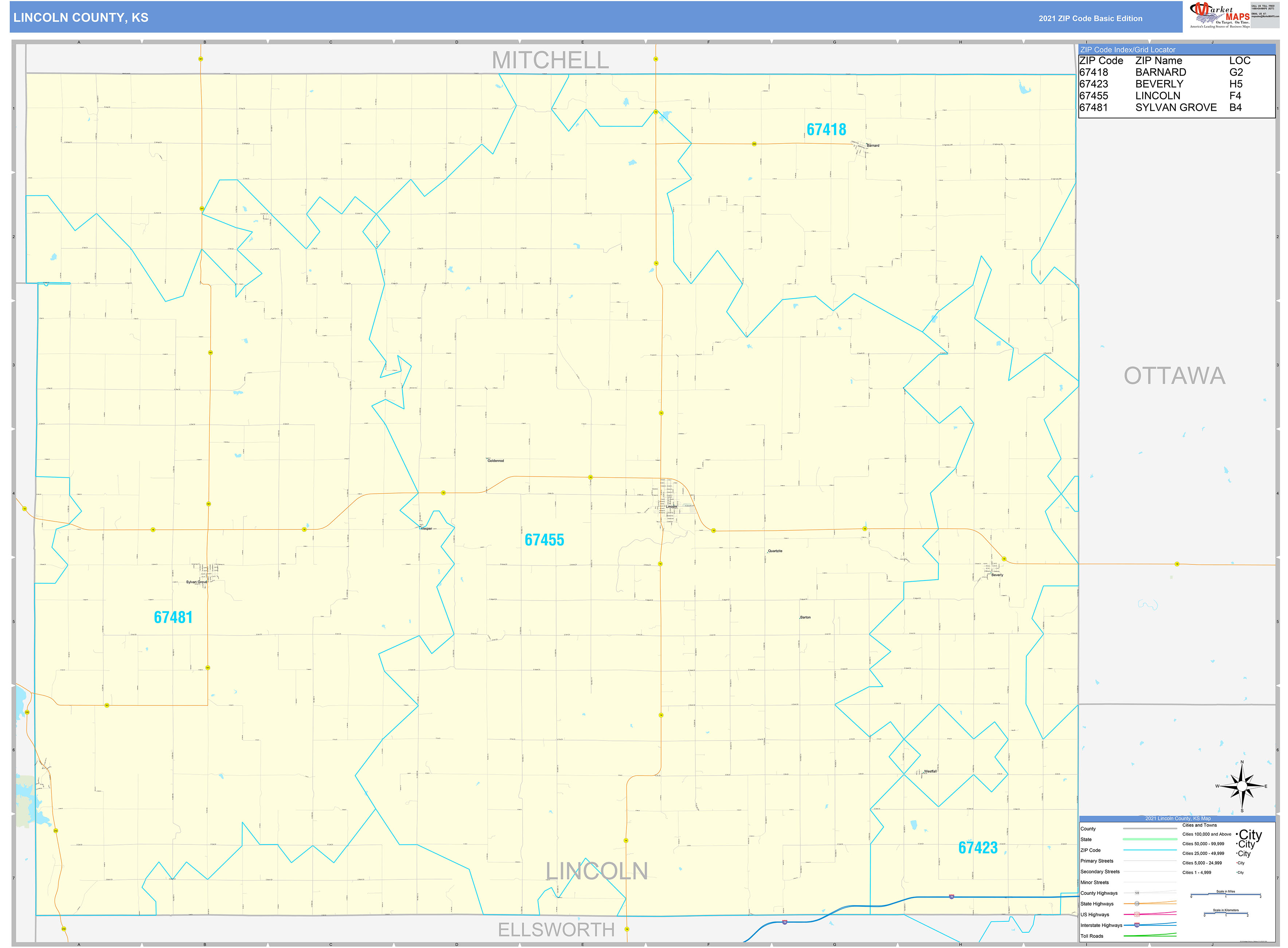Select the SYLVAN GROVE B4 index entry
This screenshot has width=1288, height=948.
pyautogui.click(x=1176, y=107)
